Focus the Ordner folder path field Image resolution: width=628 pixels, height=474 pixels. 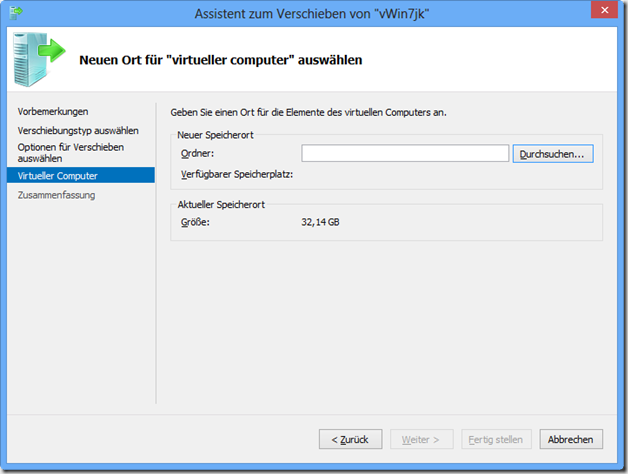pyautogui.click(x=405, y=153)
